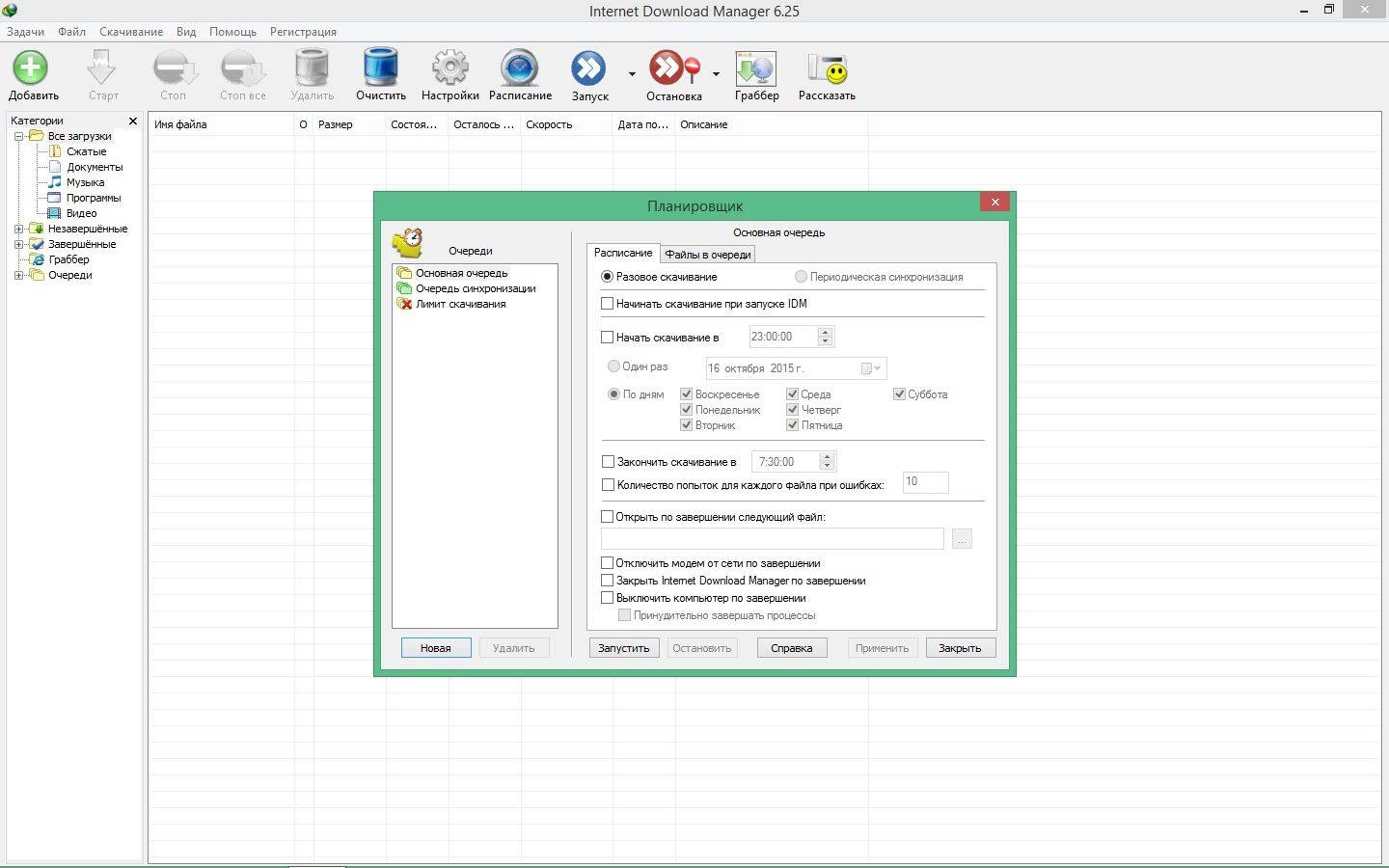Open Файл menu
Screen dimensions: 1389x868
coord(71,32)
